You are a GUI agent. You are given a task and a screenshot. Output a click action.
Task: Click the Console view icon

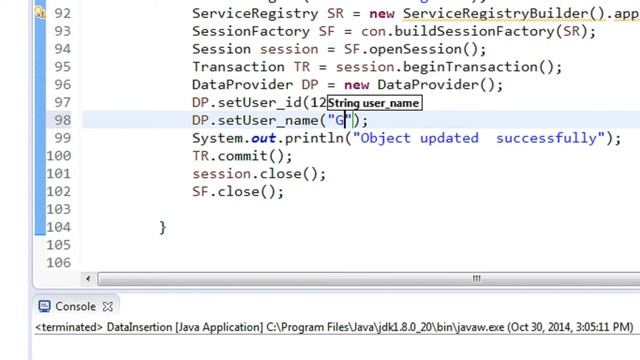[x=44, y=307]
